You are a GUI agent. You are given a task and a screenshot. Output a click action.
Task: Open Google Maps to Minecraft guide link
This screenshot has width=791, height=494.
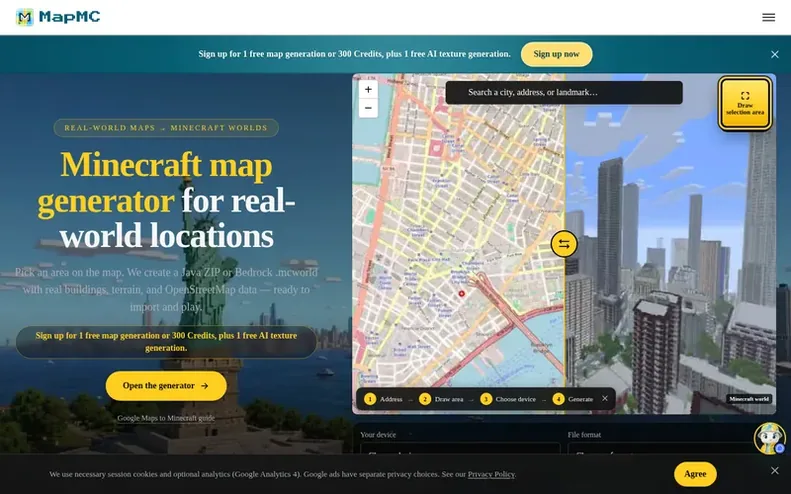[x=166, y=418]
